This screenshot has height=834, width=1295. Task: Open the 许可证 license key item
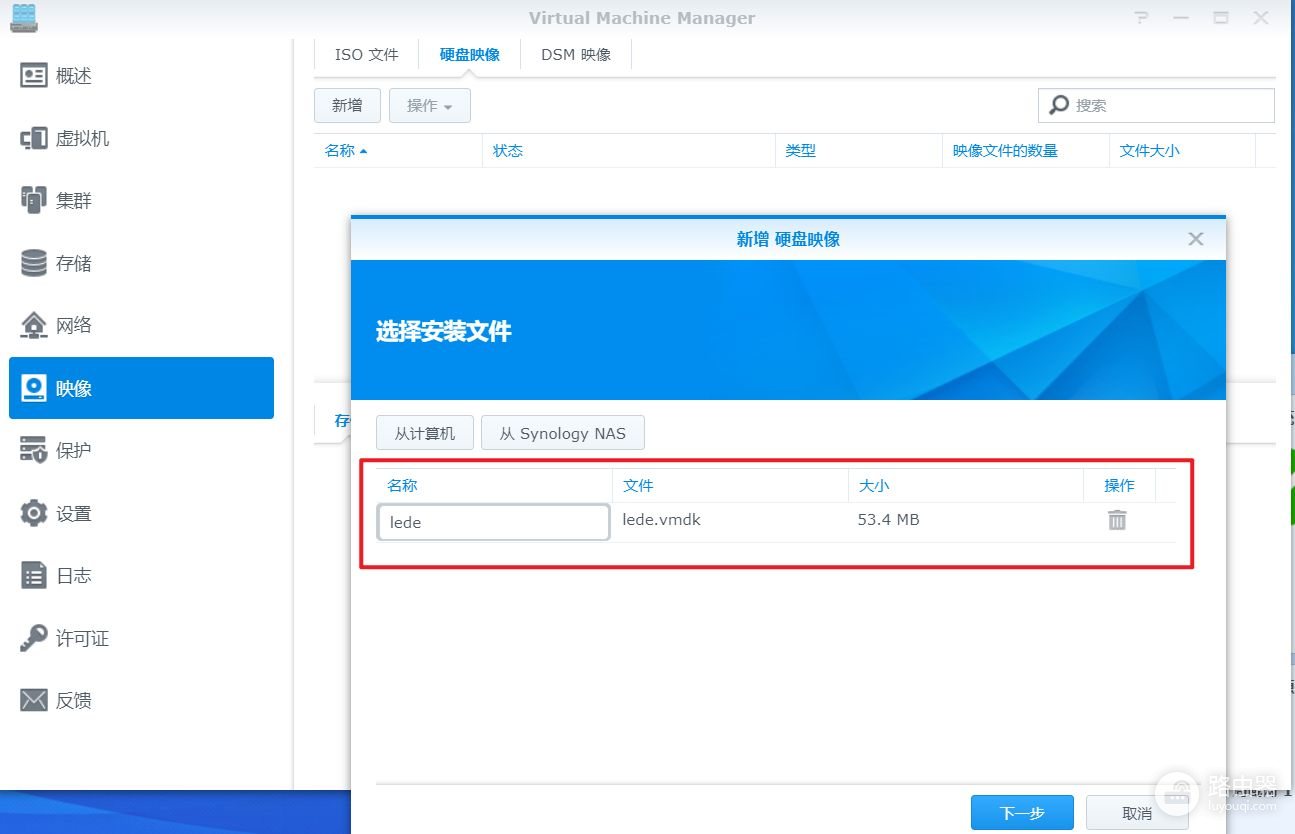point(64,638)
